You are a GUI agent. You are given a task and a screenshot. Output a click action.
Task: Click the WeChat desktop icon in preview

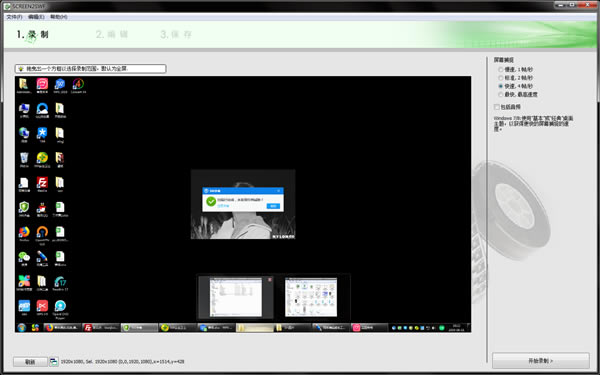pos(24,258)
